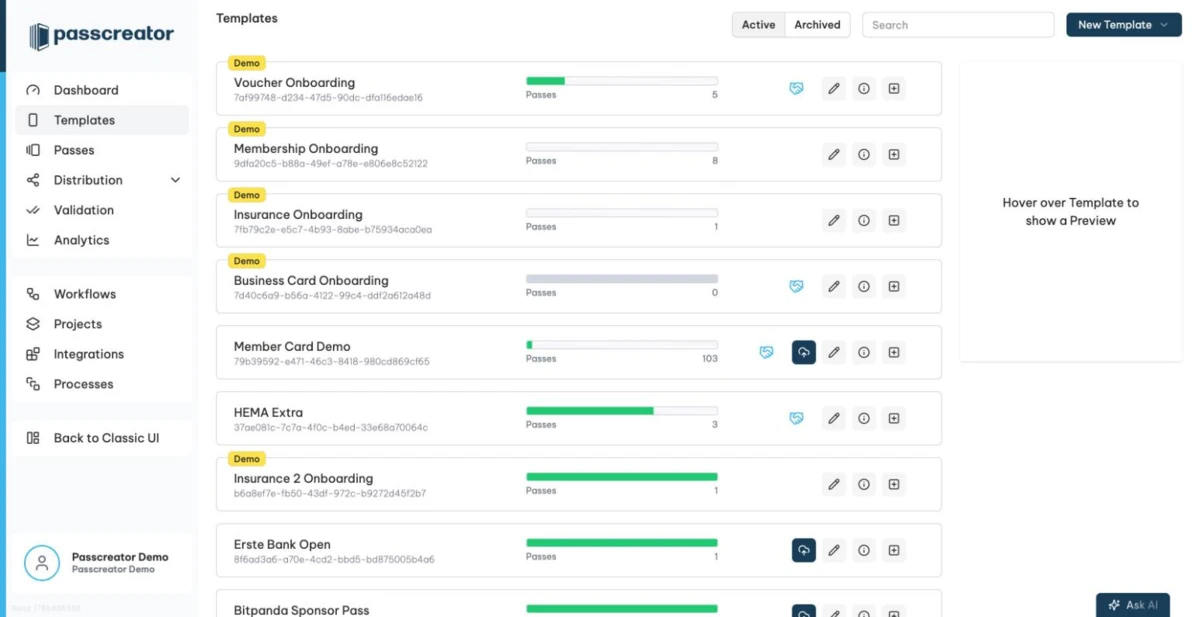The height and width of the screenshot is (617, 1200).
Task: Select the Business Card Onboarding template name
Action: 311,281
